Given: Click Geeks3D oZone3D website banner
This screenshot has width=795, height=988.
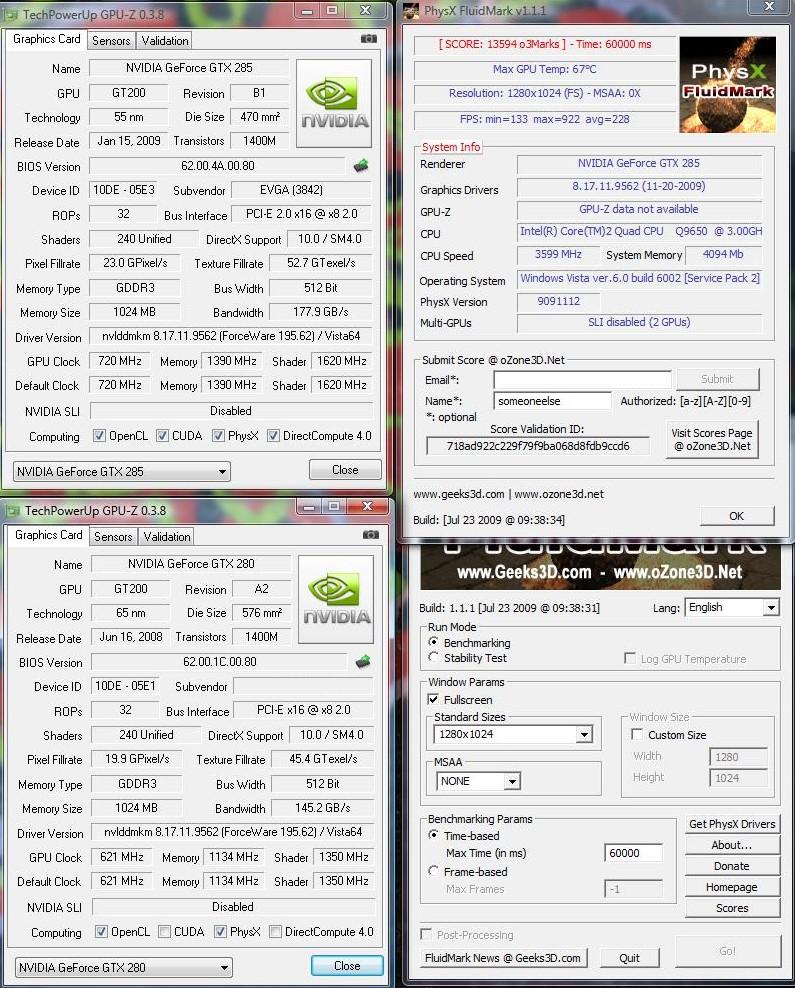Looking at the screenshot, I should click(x=600, y=567).
